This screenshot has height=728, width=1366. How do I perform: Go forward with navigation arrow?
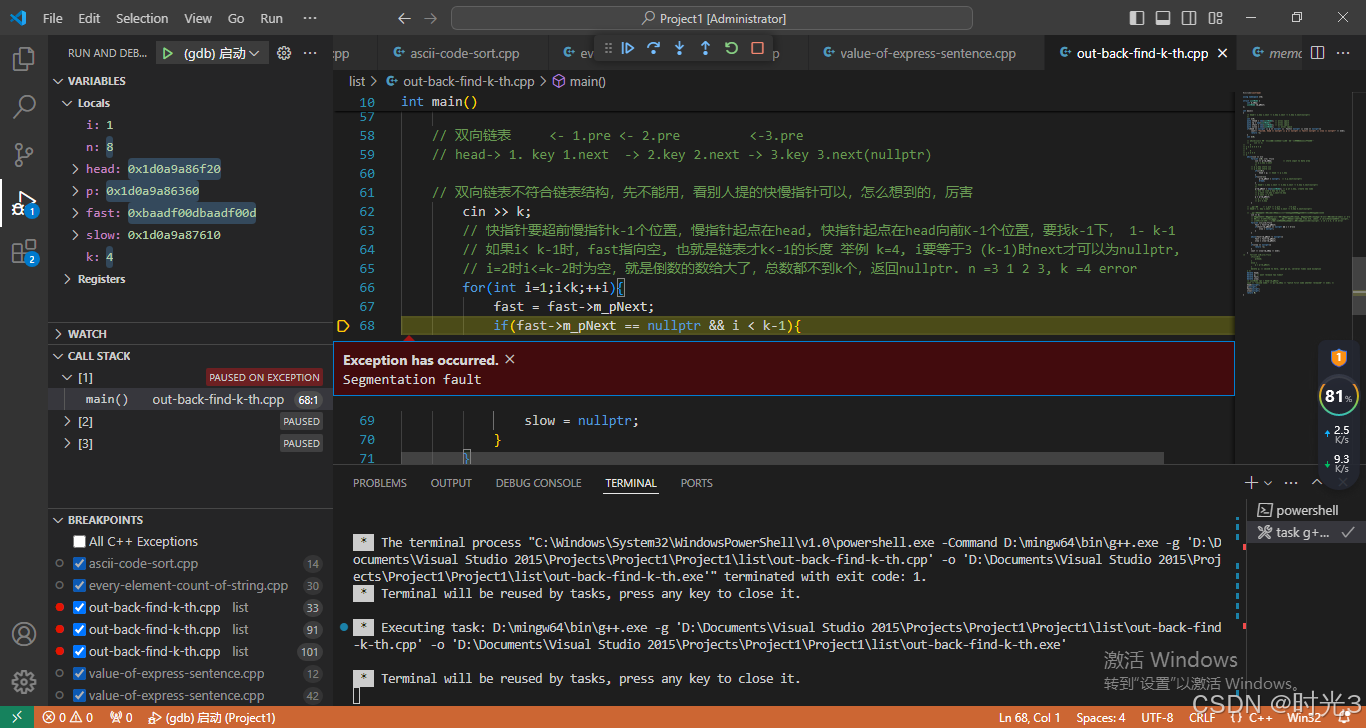pos(430,18)
